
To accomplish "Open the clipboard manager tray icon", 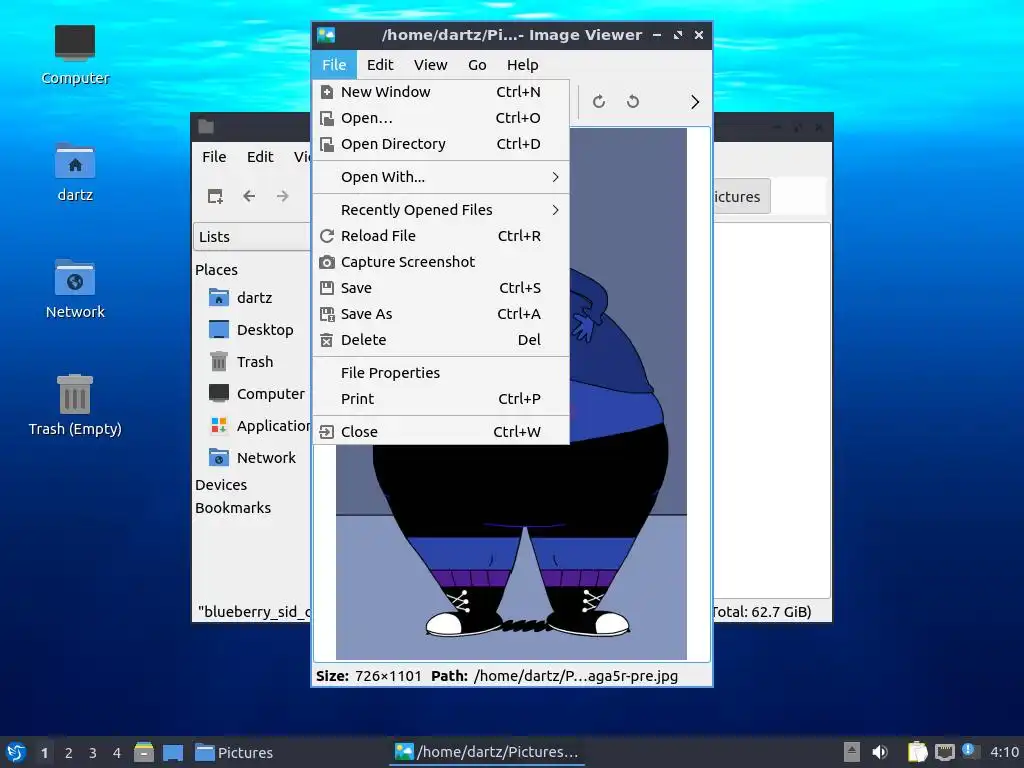I will tap(918, 752).
